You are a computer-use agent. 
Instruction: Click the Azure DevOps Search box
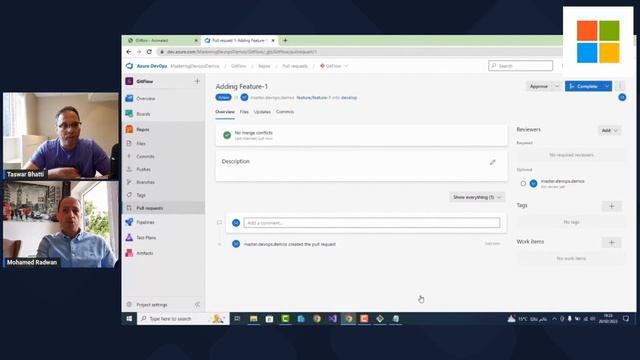pos(520,66)
